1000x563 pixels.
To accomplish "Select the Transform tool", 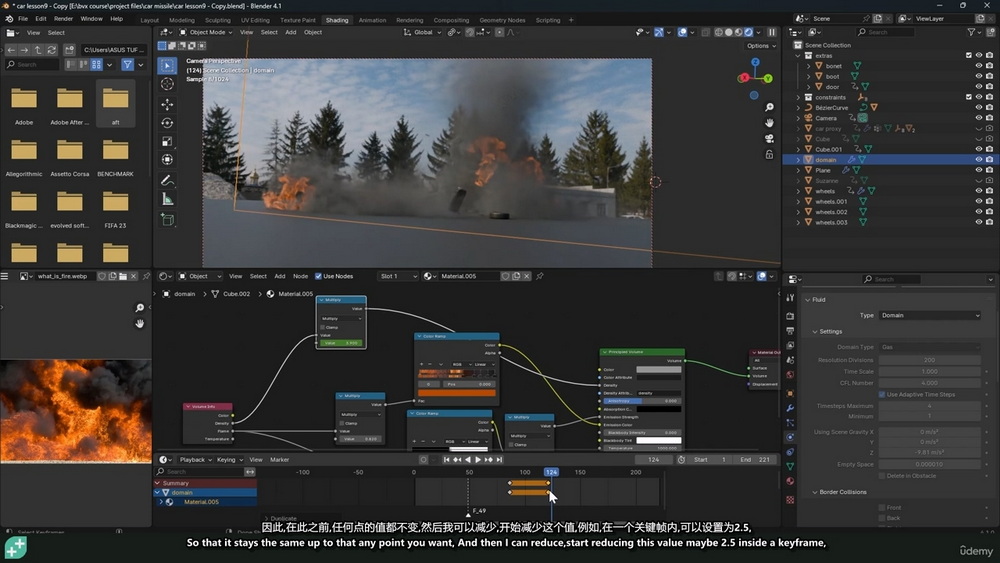I will pos(167,159).
